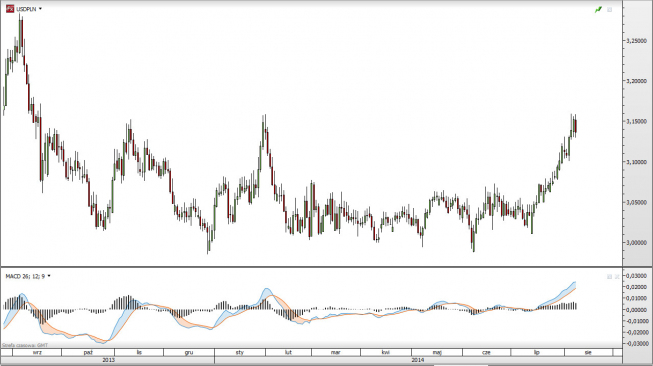
Task: Click the green chart-trend icon at top right
Action: point(598,9)
